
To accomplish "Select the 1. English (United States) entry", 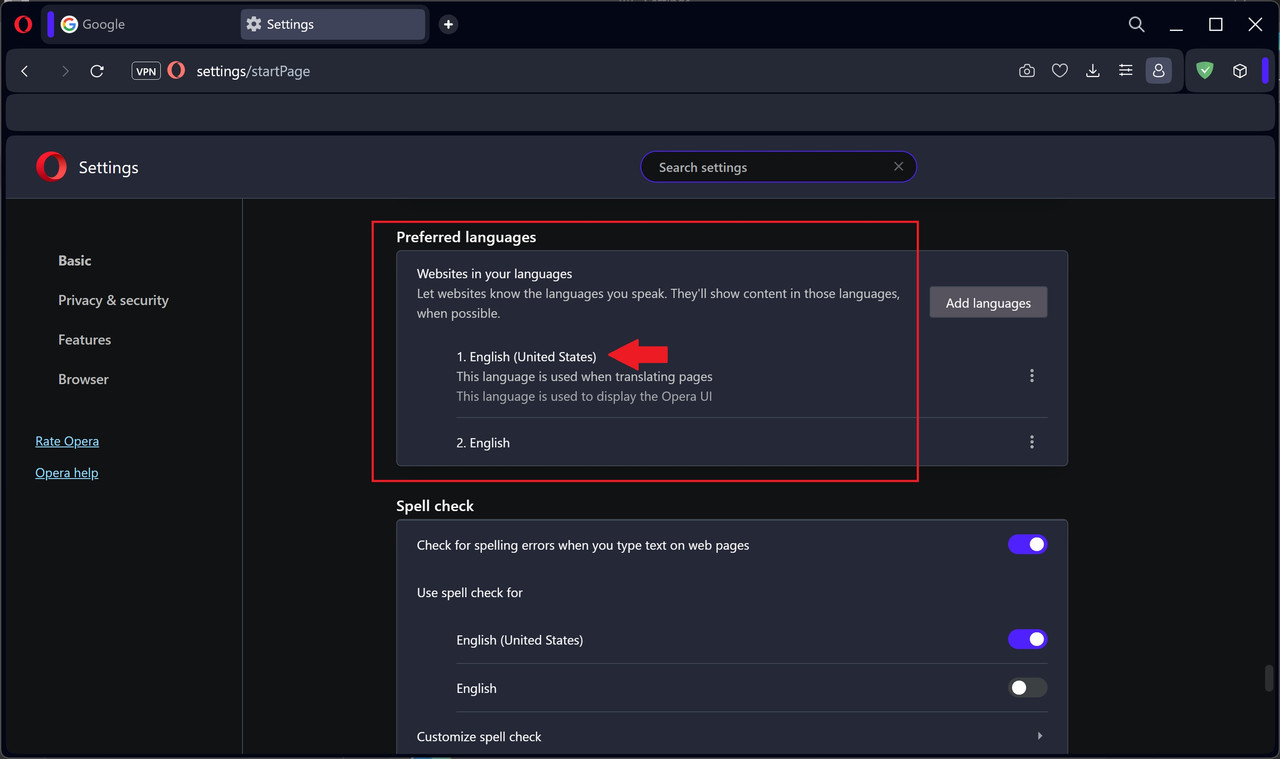I will (x=526, y=357).
